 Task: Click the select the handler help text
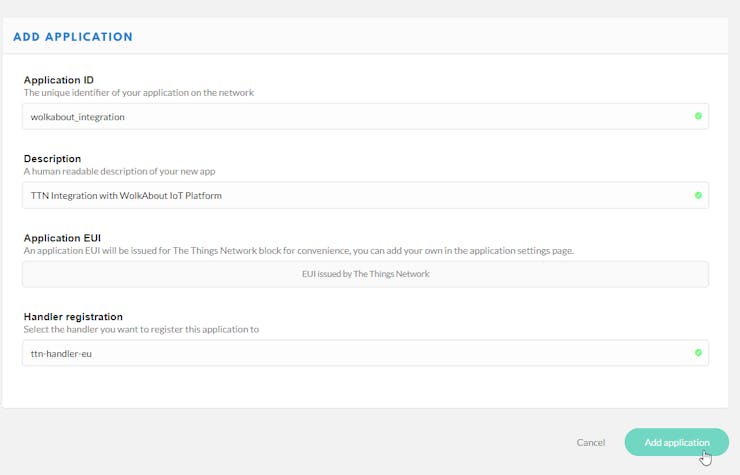point(141,329)
